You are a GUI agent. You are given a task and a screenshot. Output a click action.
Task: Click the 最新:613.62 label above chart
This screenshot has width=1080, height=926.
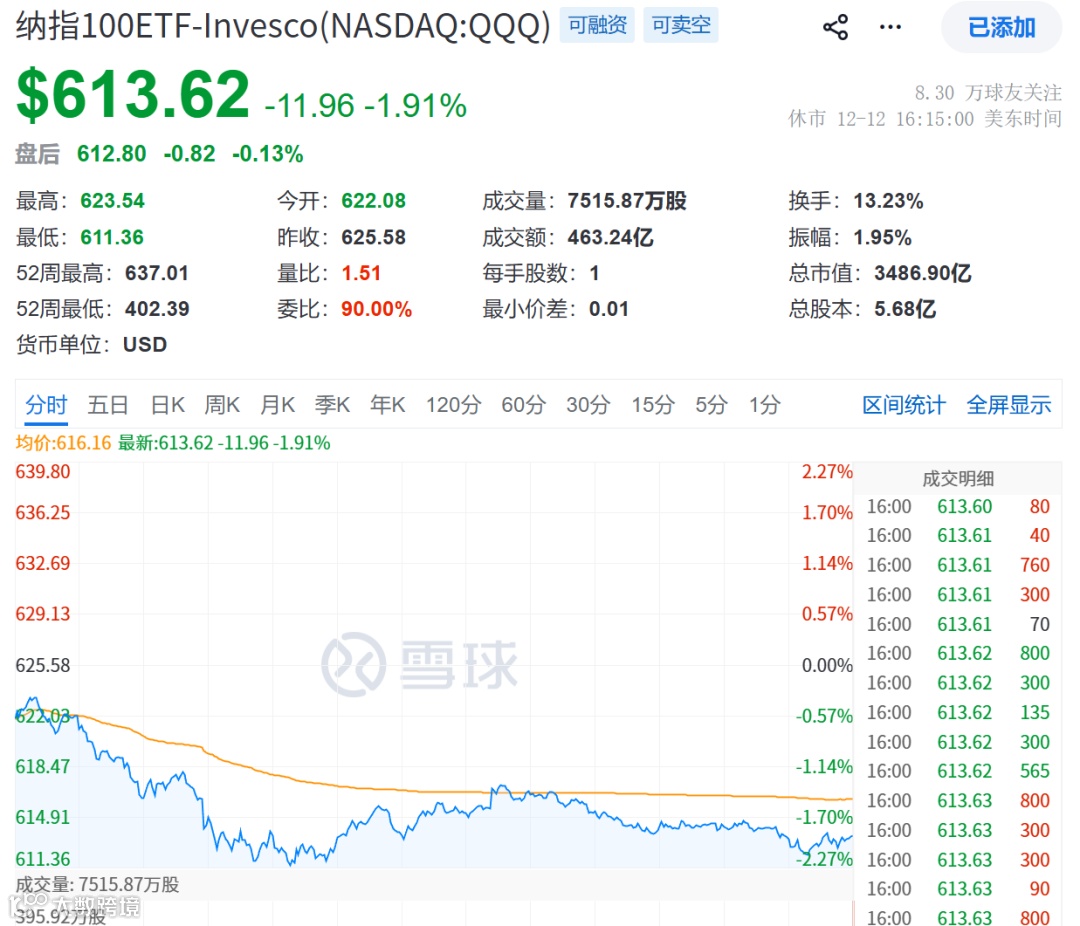tap(224, 443)
